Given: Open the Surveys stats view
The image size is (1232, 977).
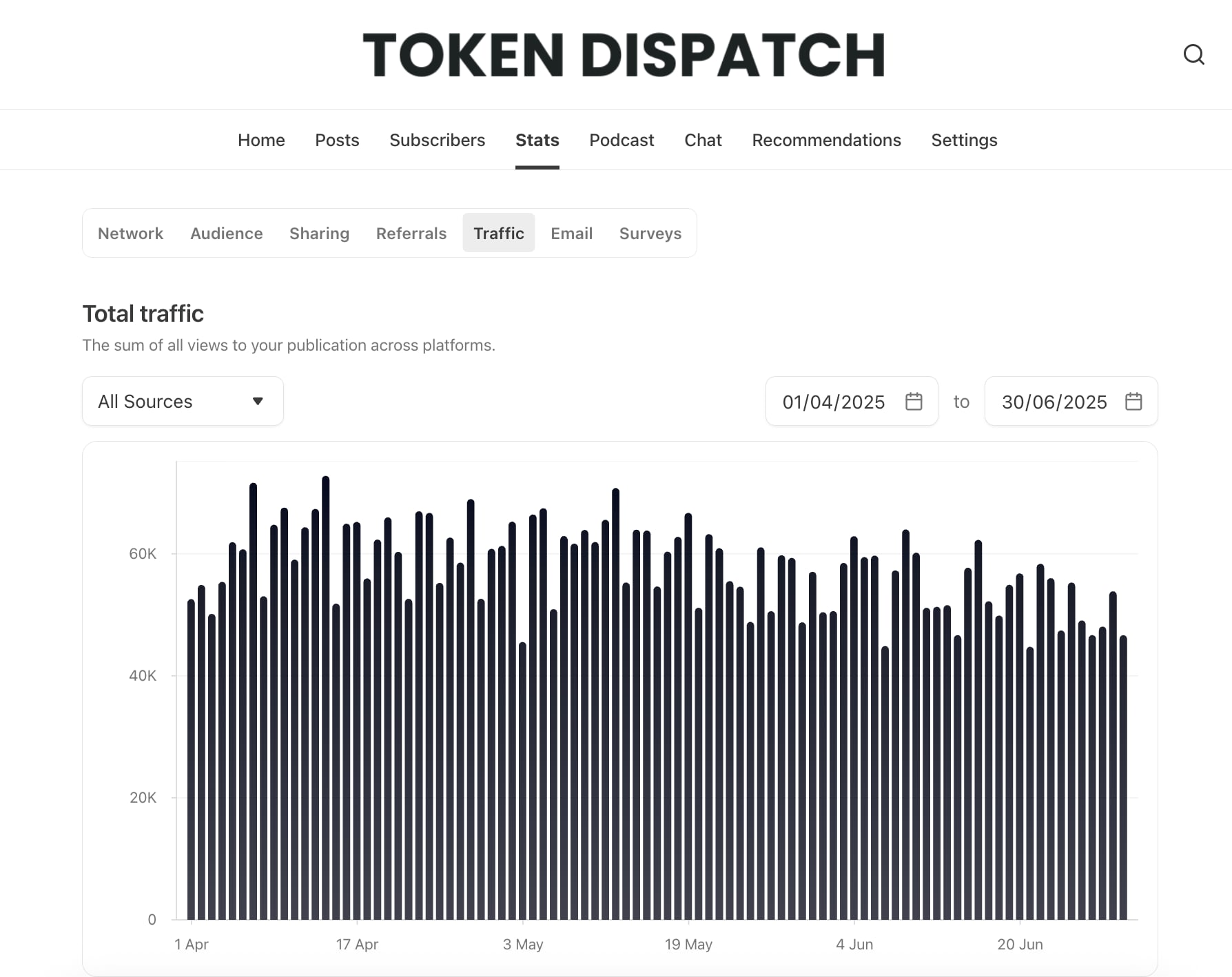Looking at the screenshot, I should tap(650, 233).
